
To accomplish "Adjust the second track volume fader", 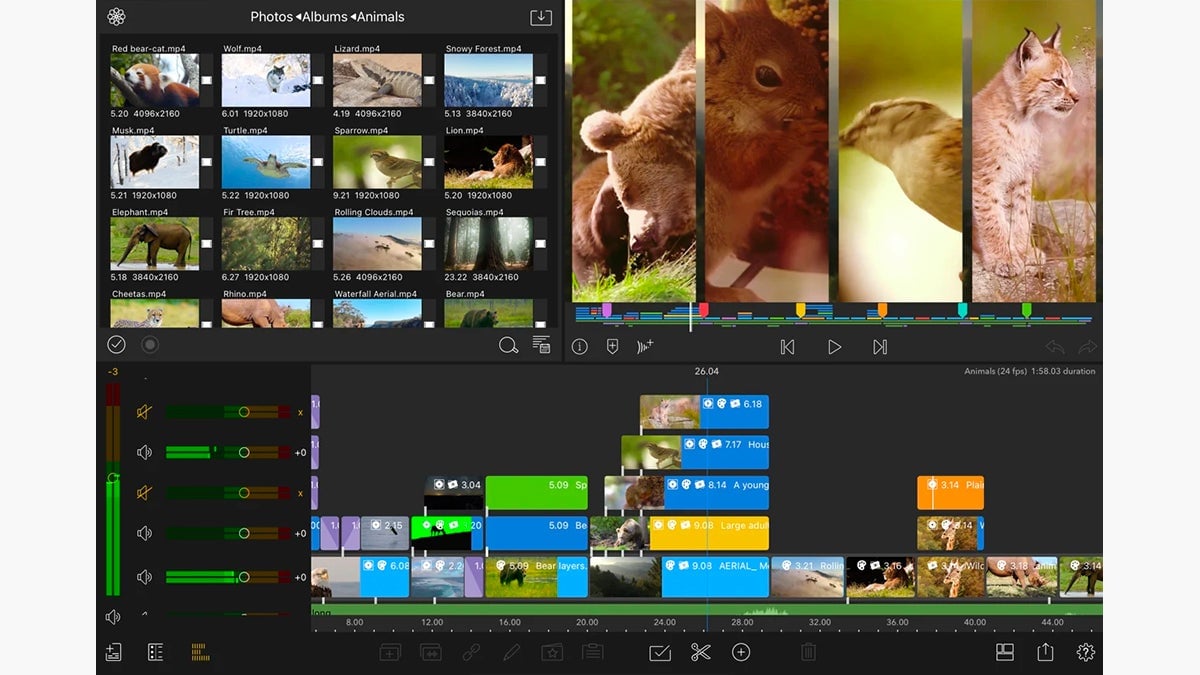I will point(243,452).
